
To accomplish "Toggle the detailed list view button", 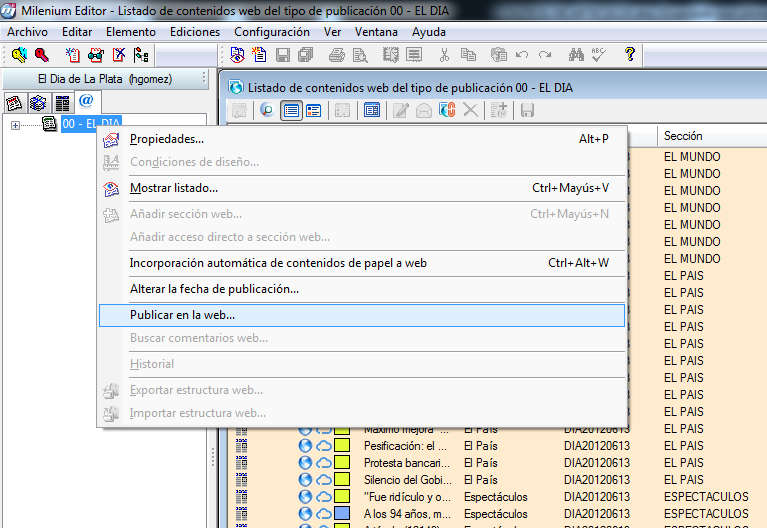I will 313,110.
